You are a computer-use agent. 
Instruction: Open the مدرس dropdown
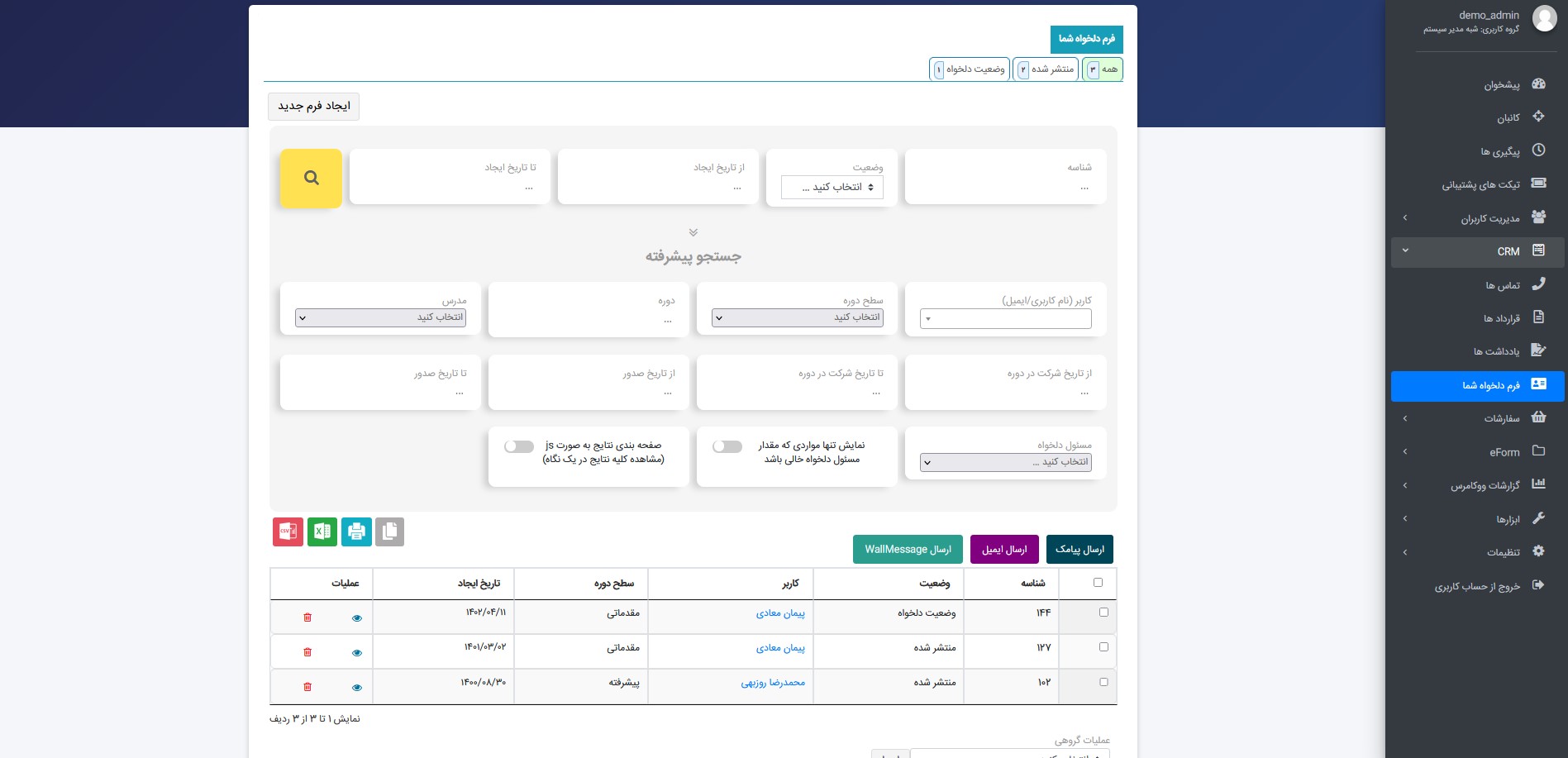[381, 317]
